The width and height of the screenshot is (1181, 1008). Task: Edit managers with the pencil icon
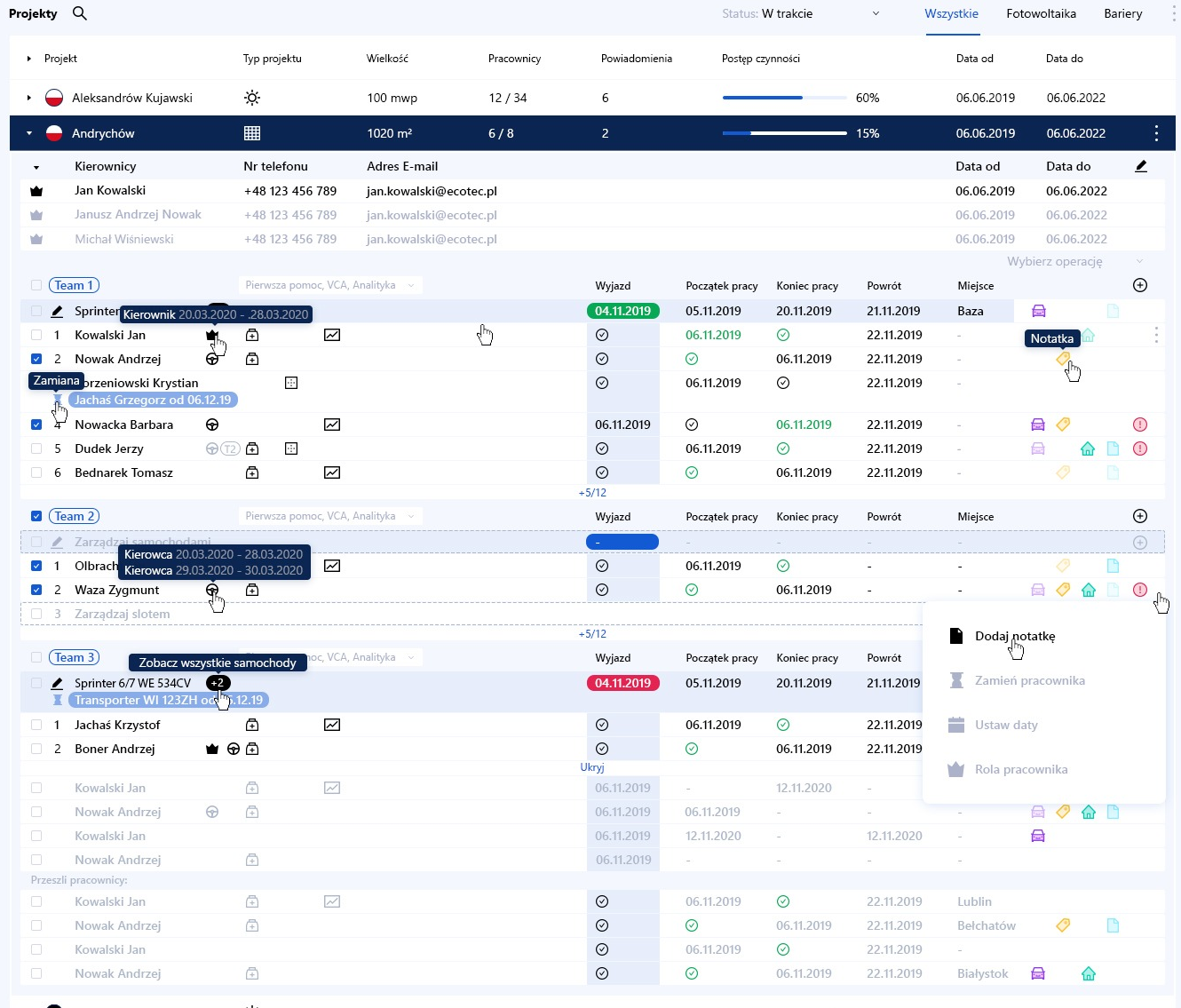click(x=1141, y=166)
